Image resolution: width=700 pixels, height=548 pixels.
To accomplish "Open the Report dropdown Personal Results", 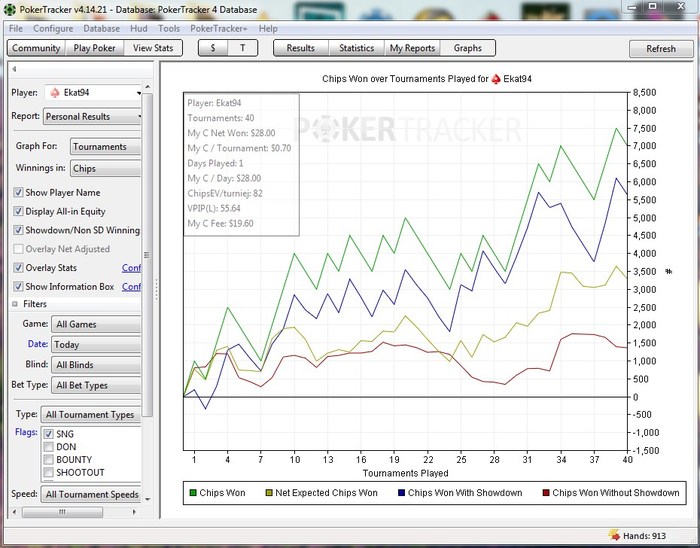I will click(92, 116).
